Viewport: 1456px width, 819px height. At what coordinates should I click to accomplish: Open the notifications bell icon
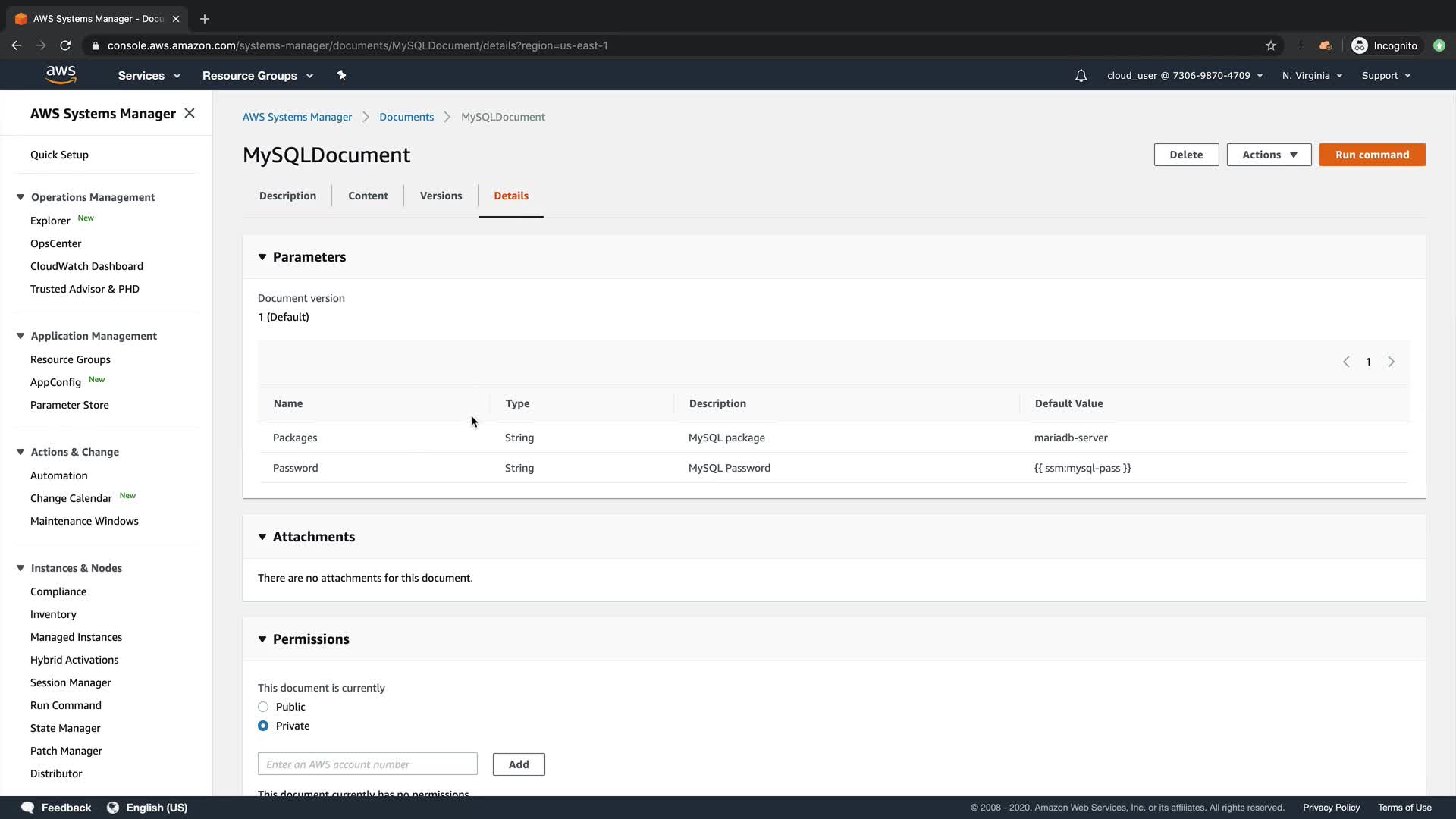pos(1081,76)
